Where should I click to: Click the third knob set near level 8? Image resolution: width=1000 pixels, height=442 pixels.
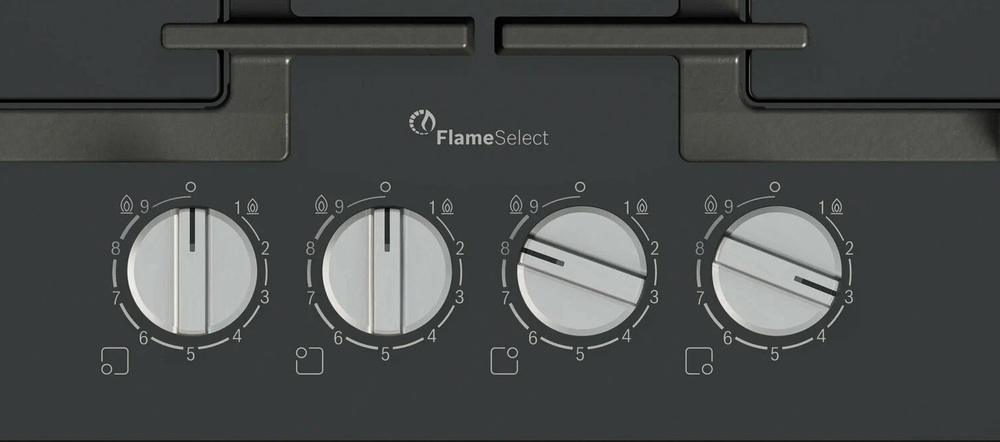(x=582, y=270)
